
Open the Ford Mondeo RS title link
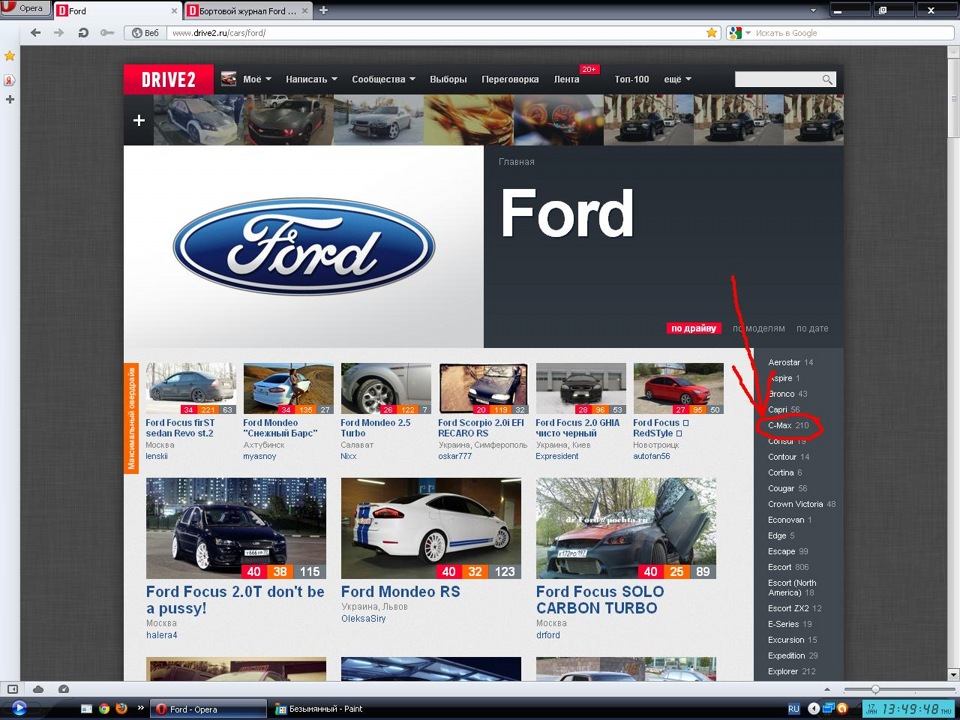[x=400, y=592]
